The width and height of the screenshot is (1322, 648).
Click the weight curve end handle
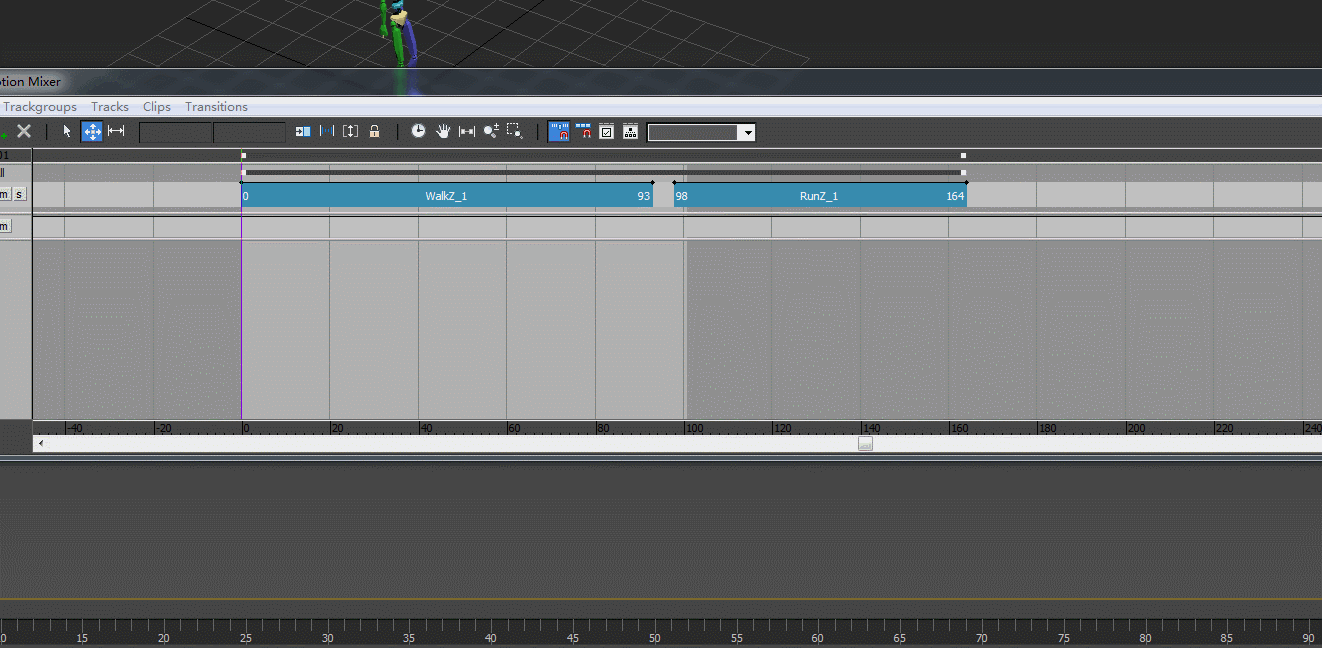click(x=964, y=172)
